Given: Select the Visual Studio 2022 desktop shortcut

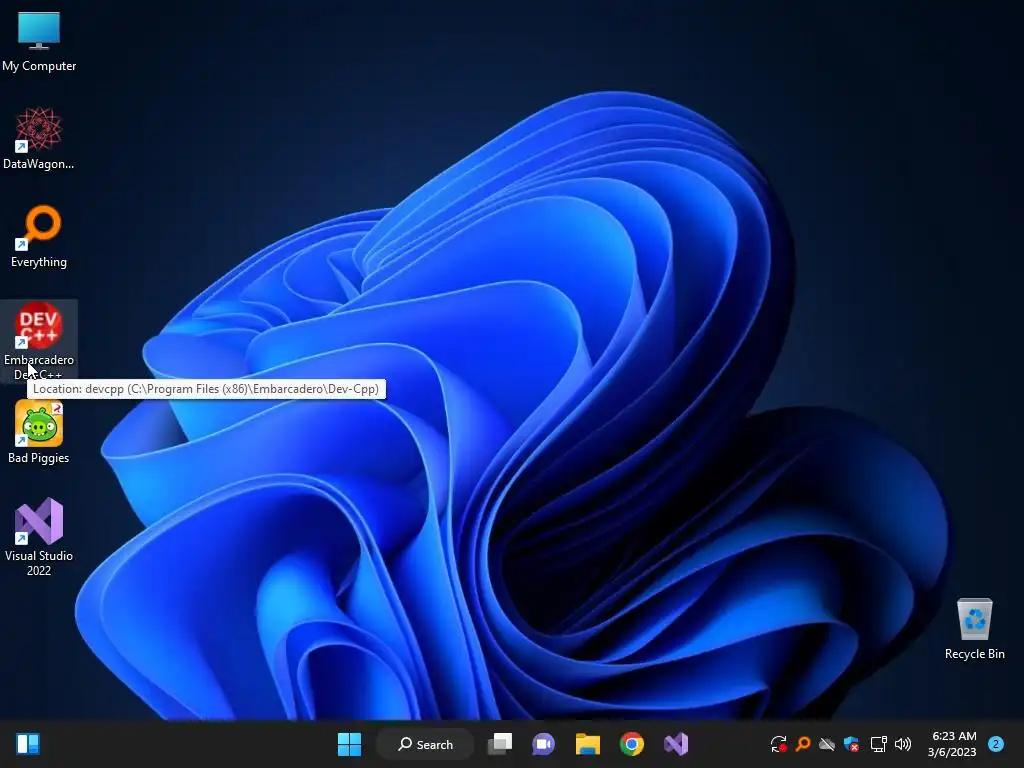Looking at the screenshot, I should (39, 537).
